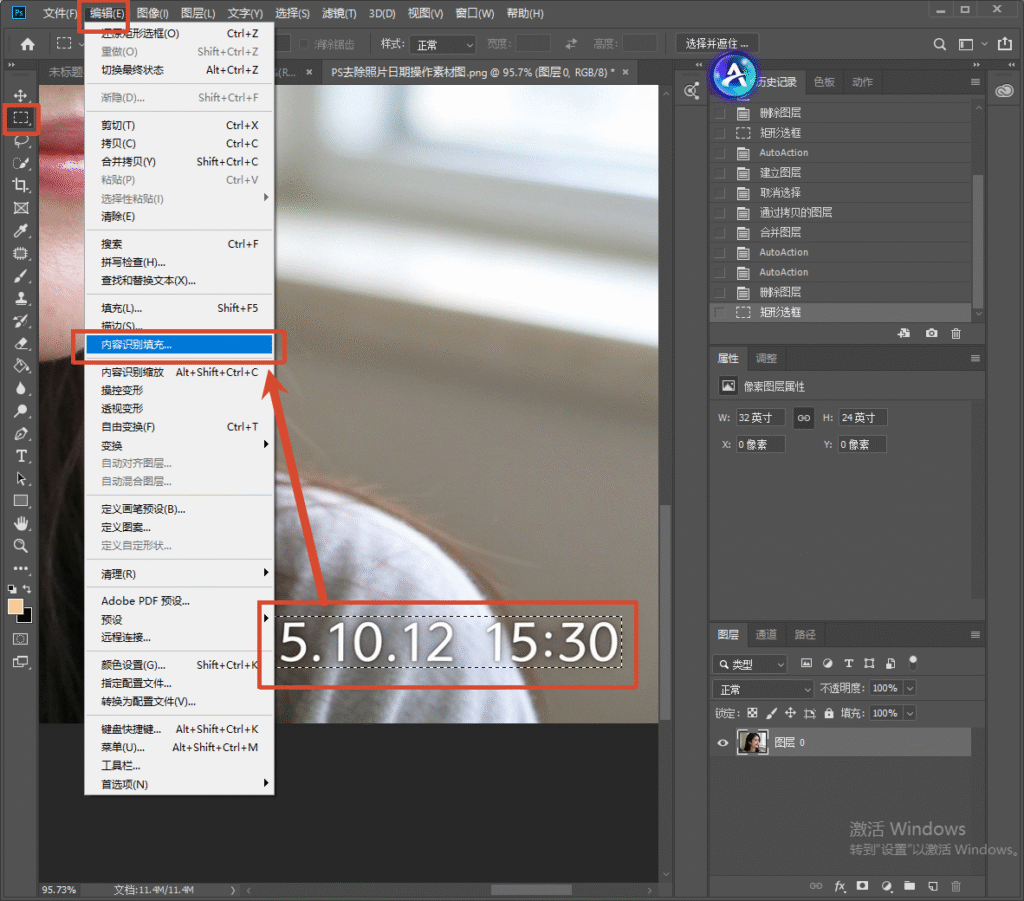Select the Eraser tool
The height and width of the screenshot is (901, 1024).
click(x=21, y=343)
